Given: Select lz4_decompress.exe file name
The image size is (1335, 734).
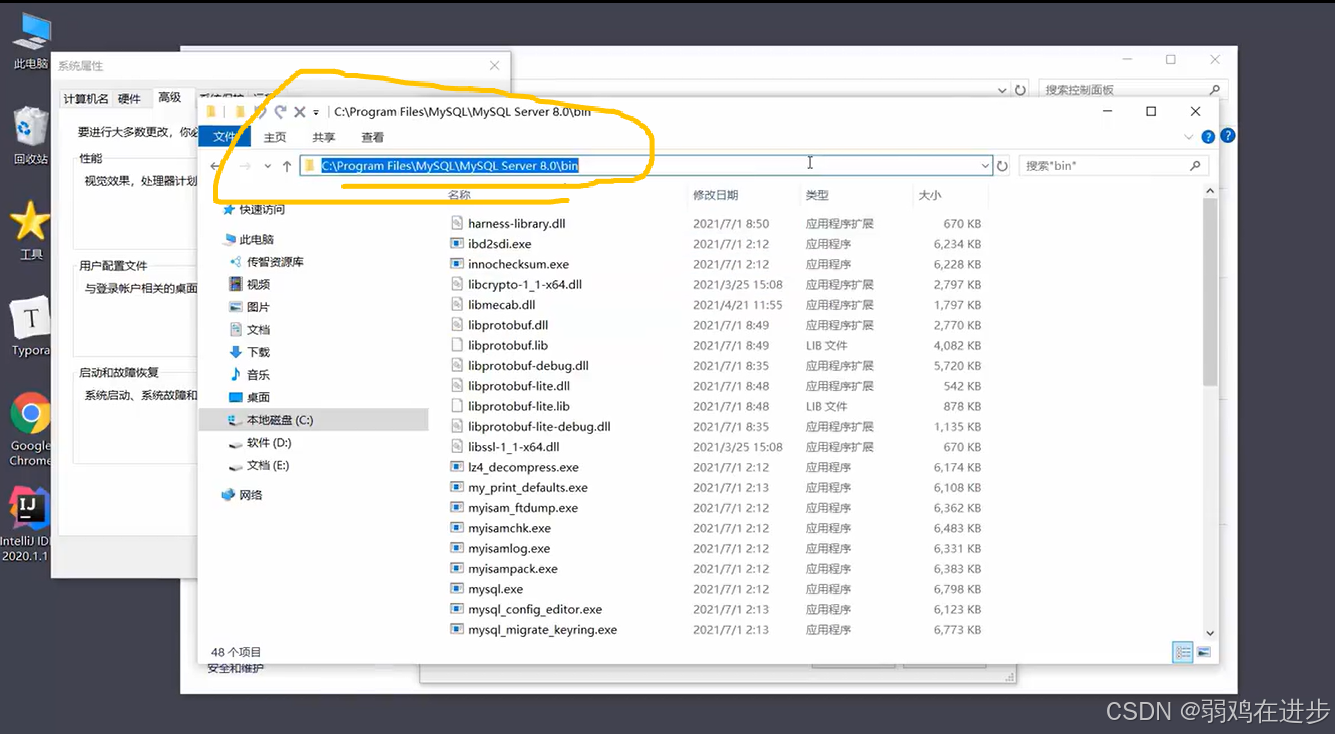Looking at the screenshot, I should pyautogui.click(x=523, y=467).
